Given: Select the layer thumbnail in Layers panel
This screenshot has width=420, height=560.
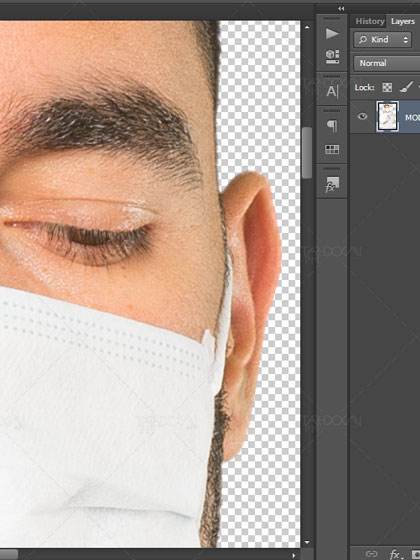Looking at the screenshot, I should (x=388, y=117).
